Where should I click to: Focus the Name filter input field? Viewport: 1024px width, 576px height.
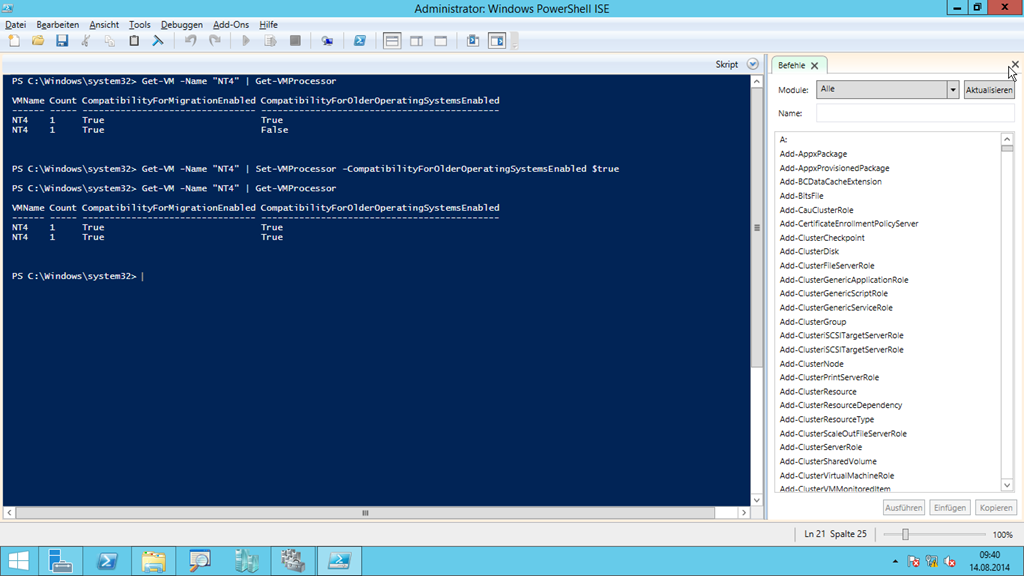coord(915,113)
